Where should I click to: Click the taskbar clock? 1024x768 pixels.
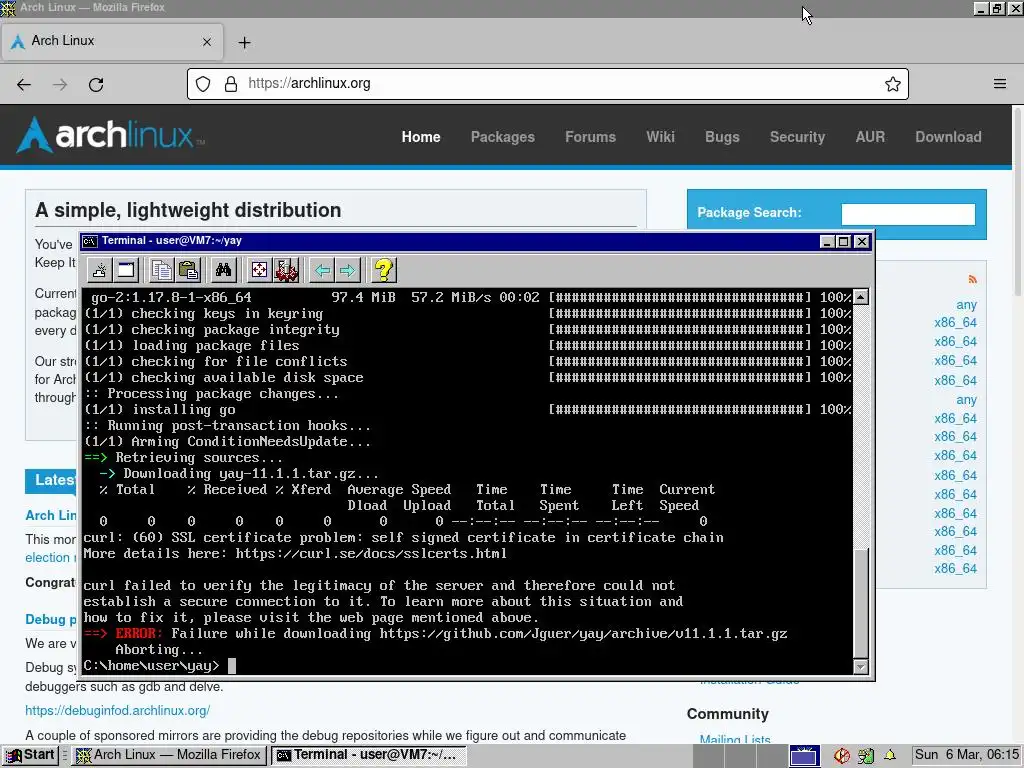coord(967,755)
